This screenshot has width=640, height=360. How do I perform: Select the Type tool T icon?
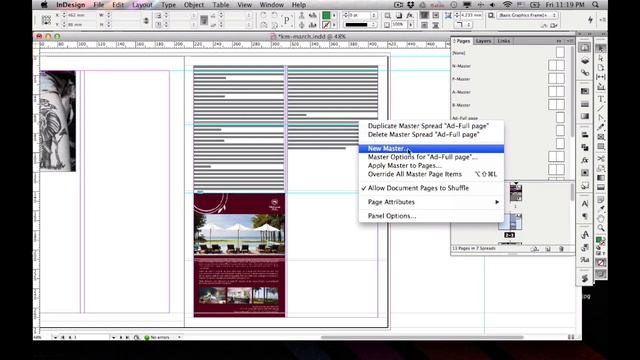600,99
